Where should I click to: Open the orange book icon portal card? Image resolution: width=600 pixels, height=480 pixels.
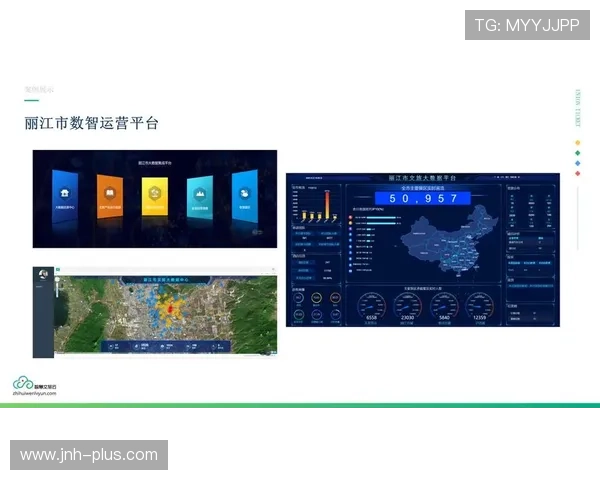point(110,196)
